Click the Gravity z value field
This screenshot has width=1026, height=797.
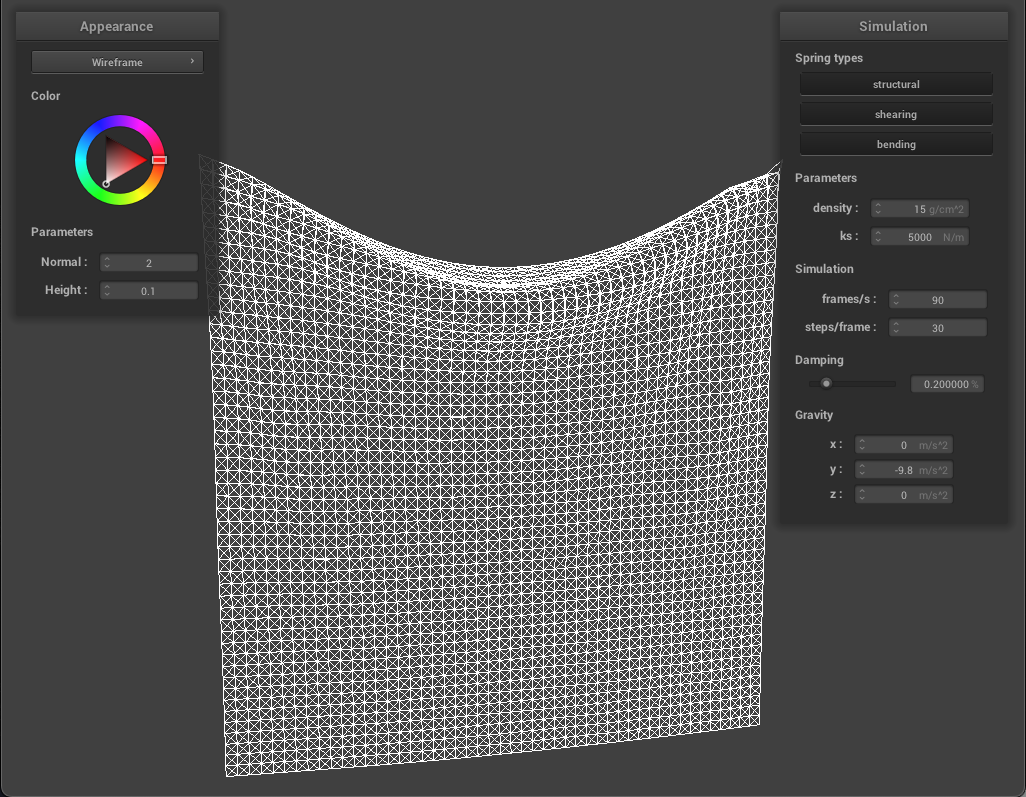[904, 495]
